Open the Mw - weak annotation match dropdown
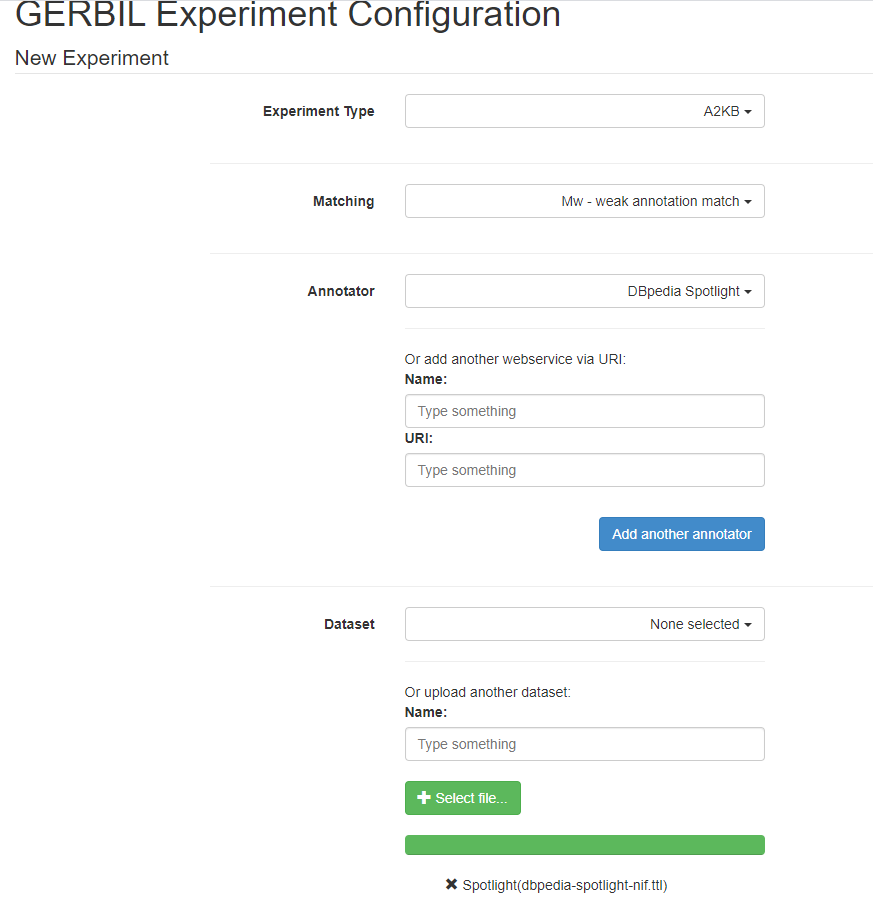 [584, 201]
